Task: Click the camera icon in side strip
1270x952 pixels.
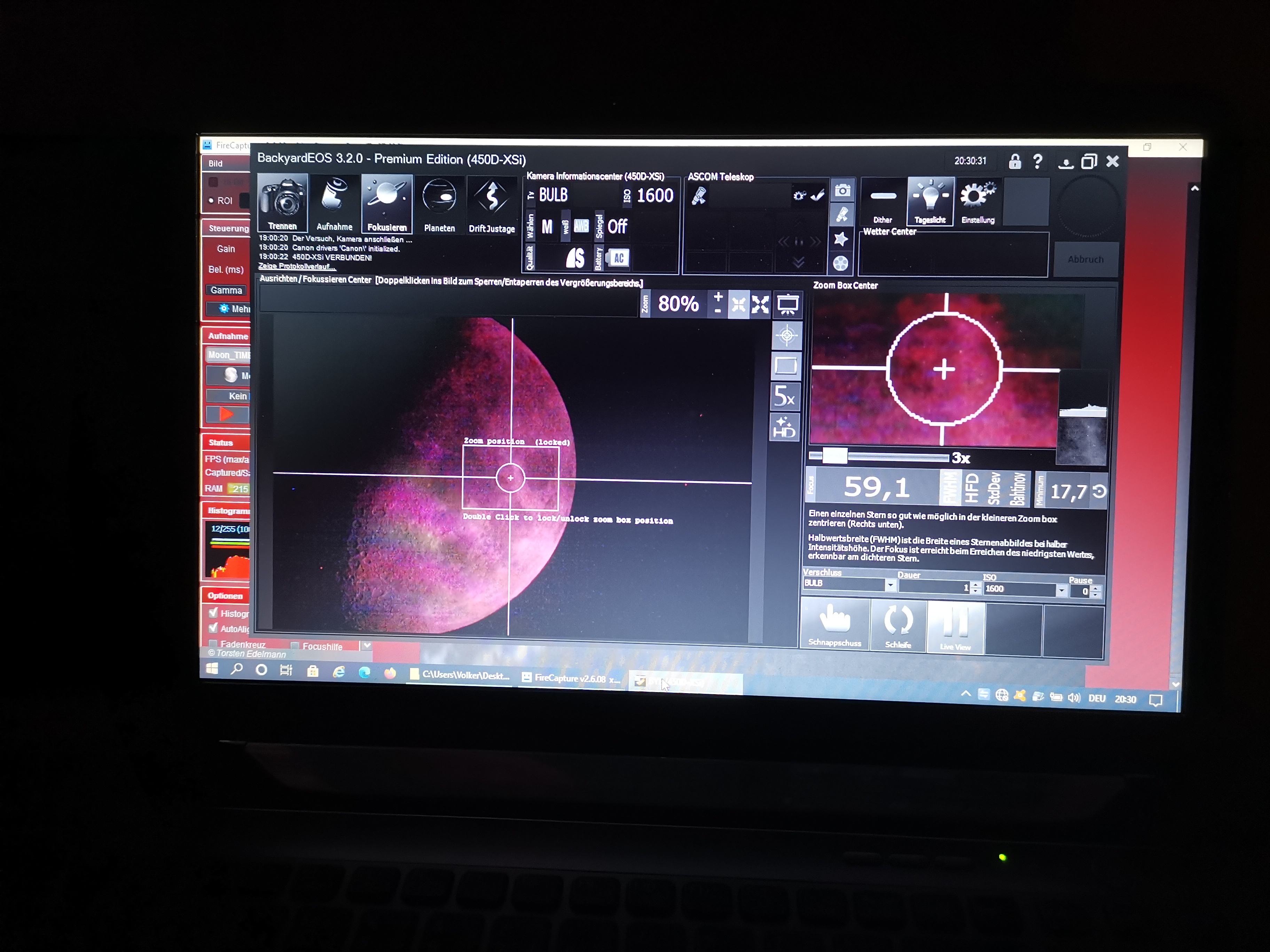Action: point(842,191)
